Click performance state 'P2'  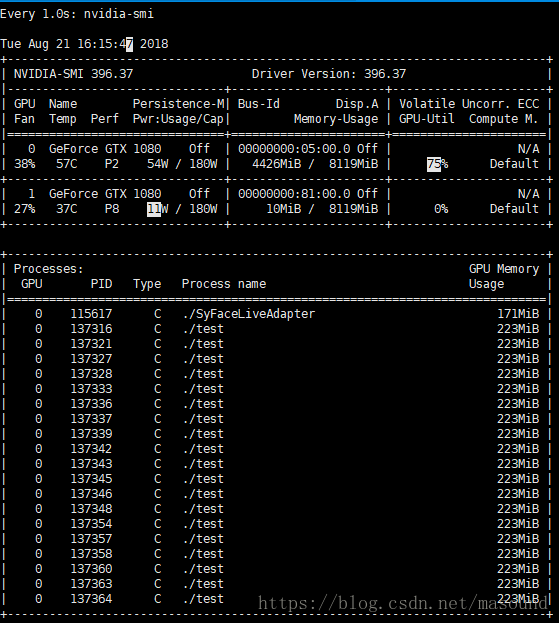[112, 164]
